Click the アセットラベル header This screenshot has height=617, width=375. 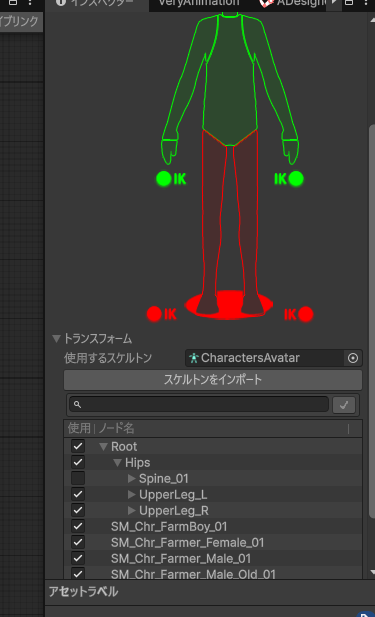point(83,591)
